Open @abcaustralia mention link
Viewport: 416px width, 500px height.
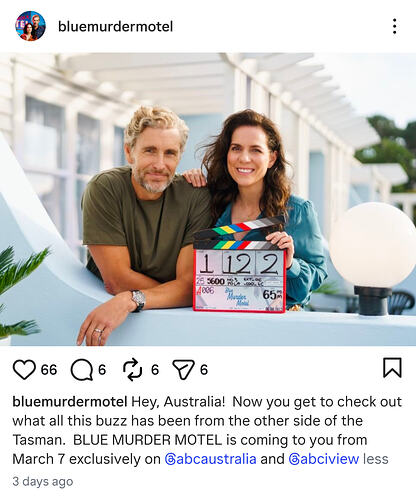point(211,459)
